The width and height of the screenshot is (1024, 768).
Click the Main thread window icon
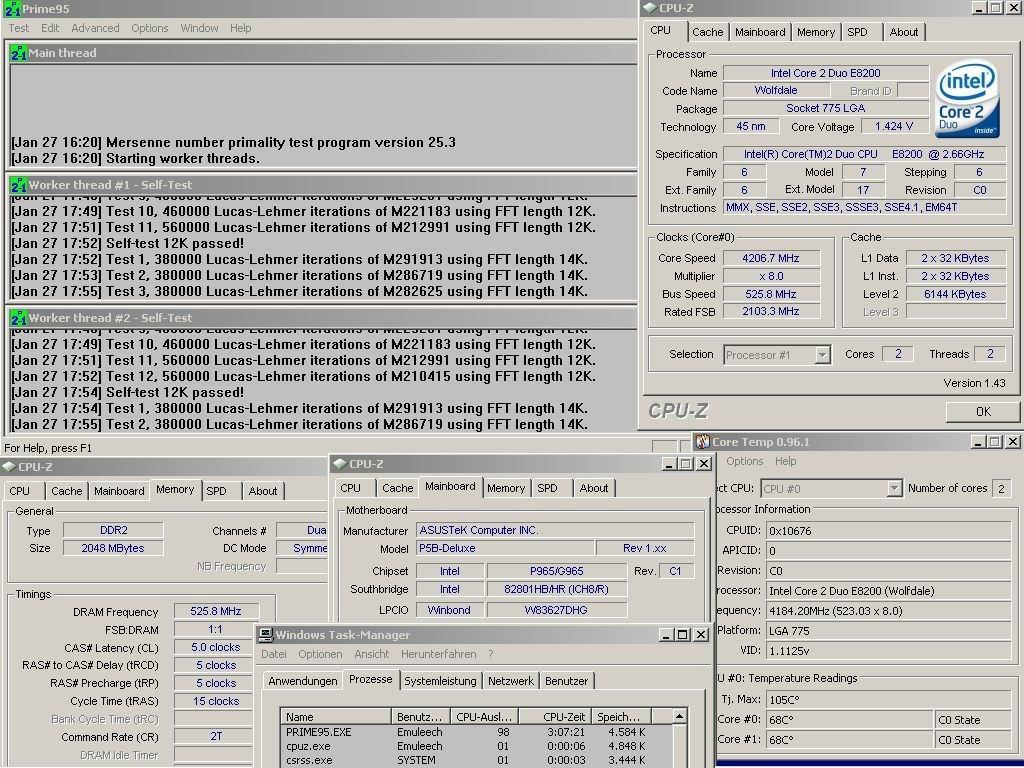(18, 53)
